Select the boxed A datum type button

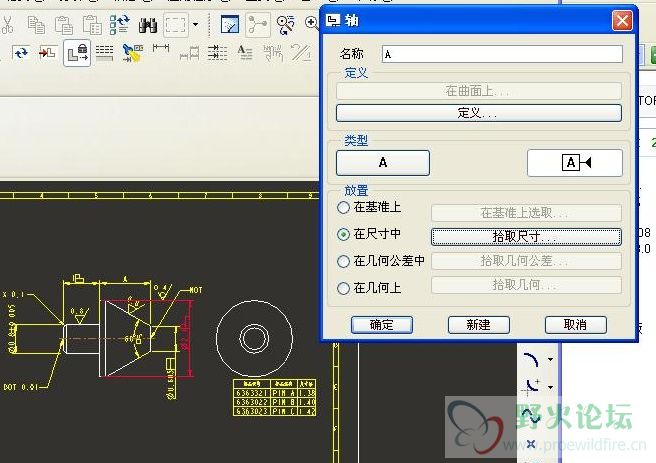coord(575,163)
